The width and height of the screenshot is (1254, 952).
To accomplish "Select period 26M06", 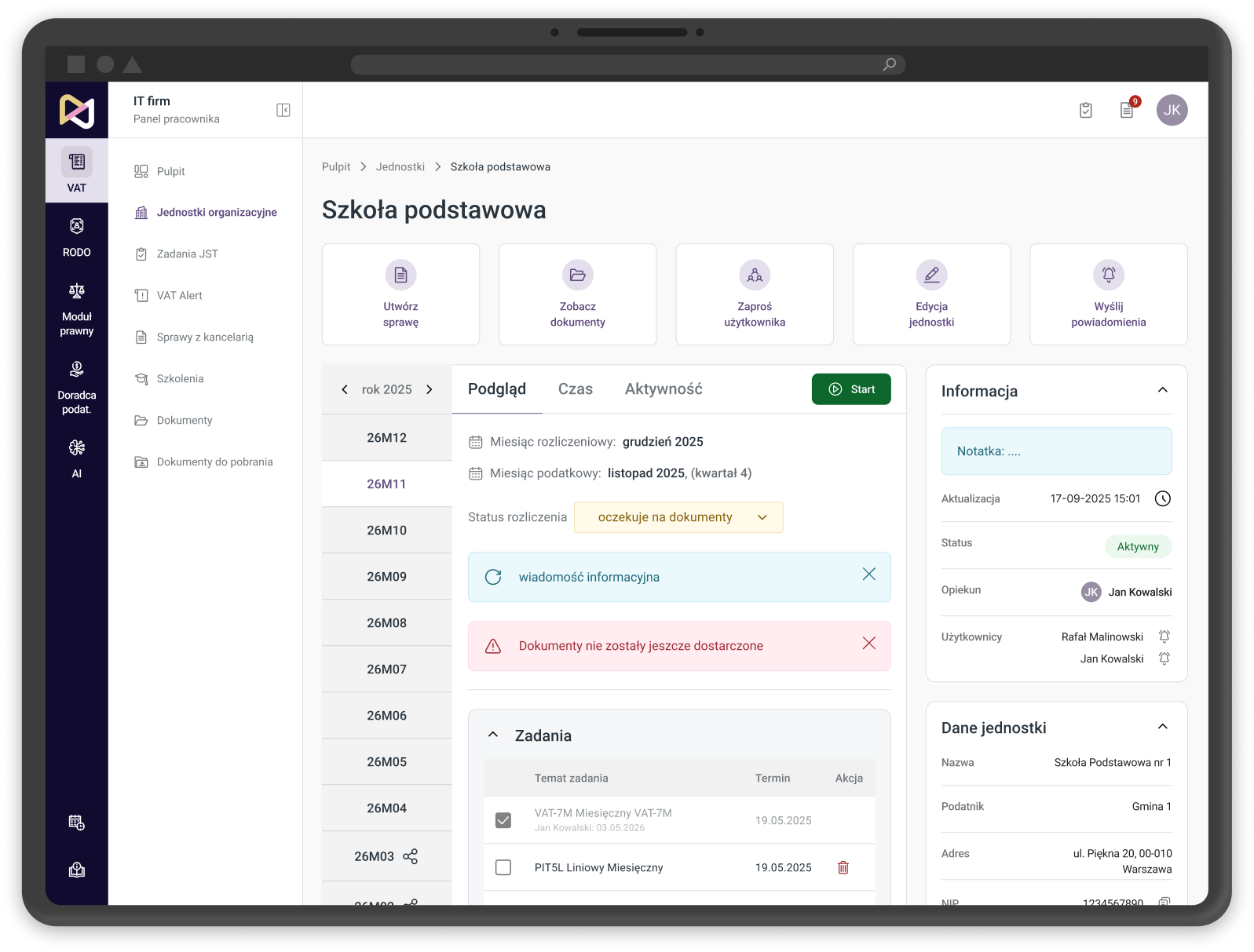I will (x=387, y=716).
